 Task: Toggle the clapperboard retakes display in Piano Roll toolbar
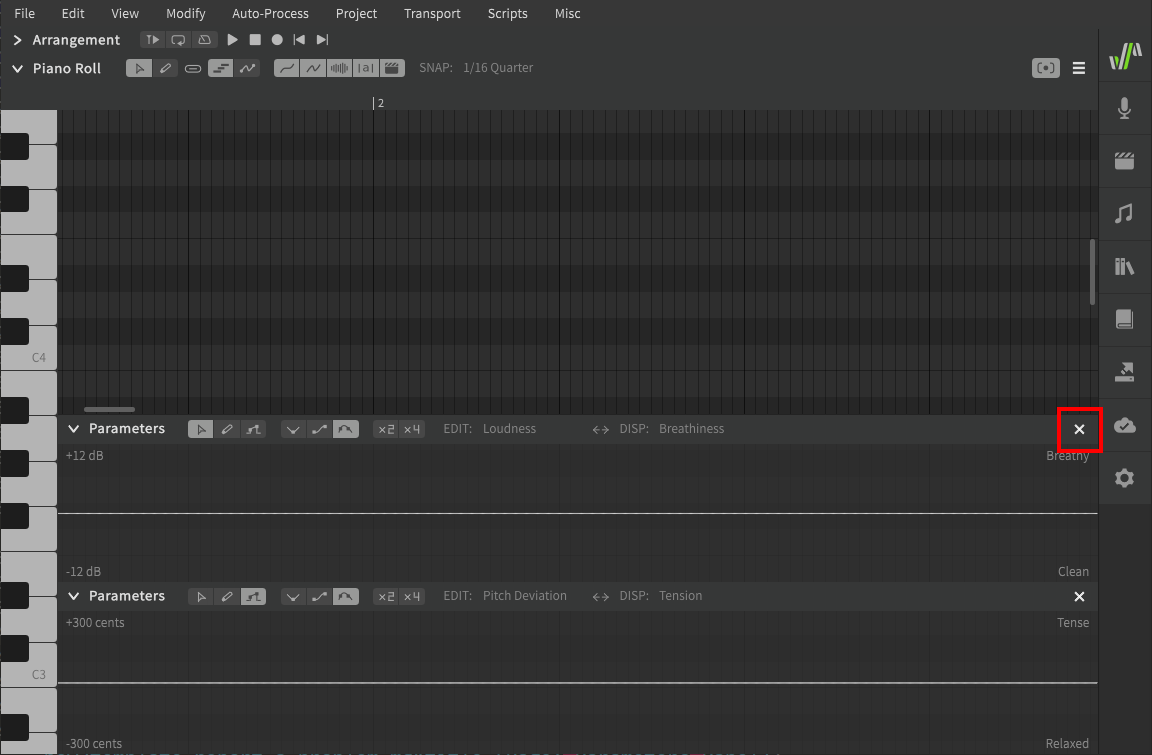(392, 68)
